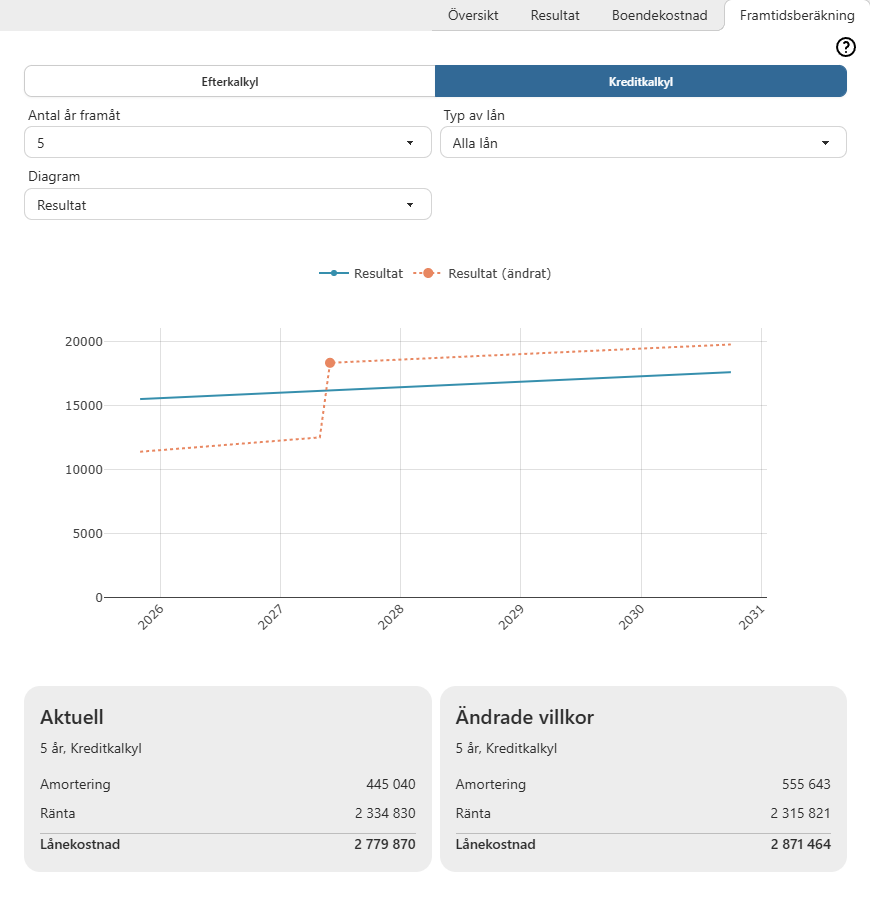Switch to the Översikt tab
The width and height of the screenshot is (870, 898).
pos(474,16)
